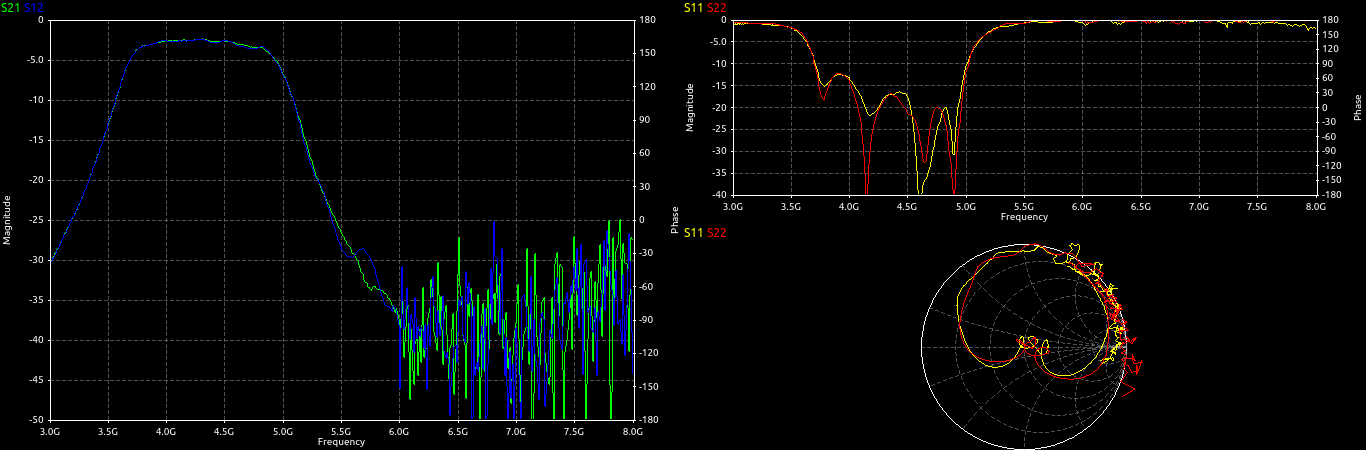Click the blue S12 trace label

(x=34, y=8)
